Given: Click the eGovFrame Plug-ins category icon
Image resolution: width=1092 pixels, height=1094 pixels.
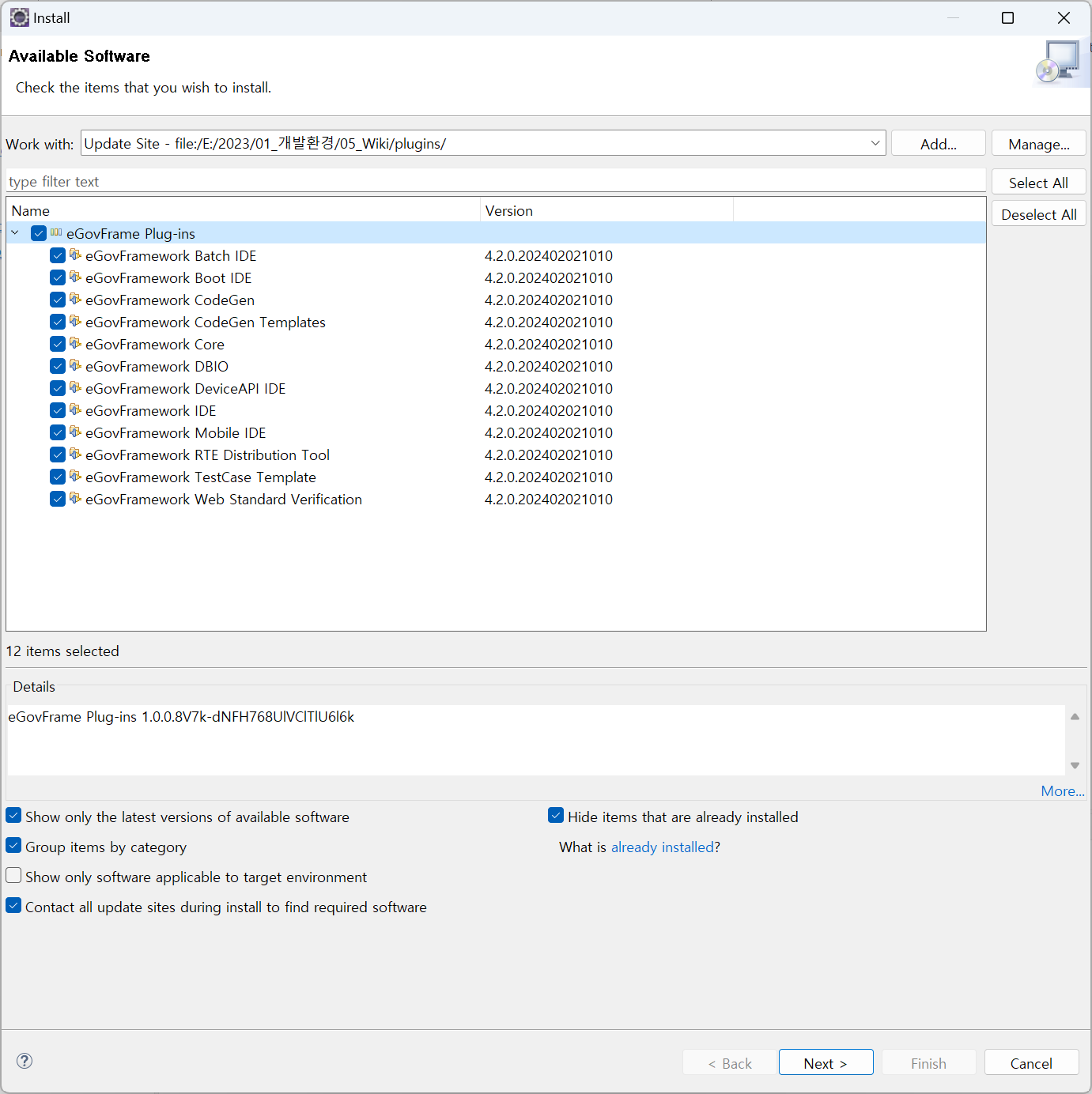Looking at the screenshot, I should (x=56, y=232).
